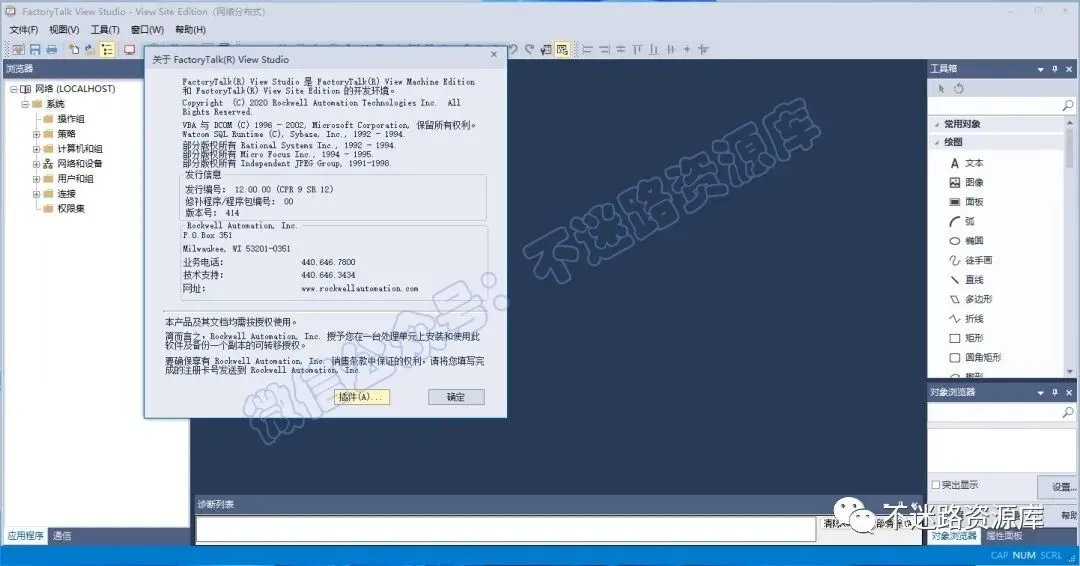
Task: Open the 对象浏览器 panel dropdown arrow
Action: [1040, 392]
